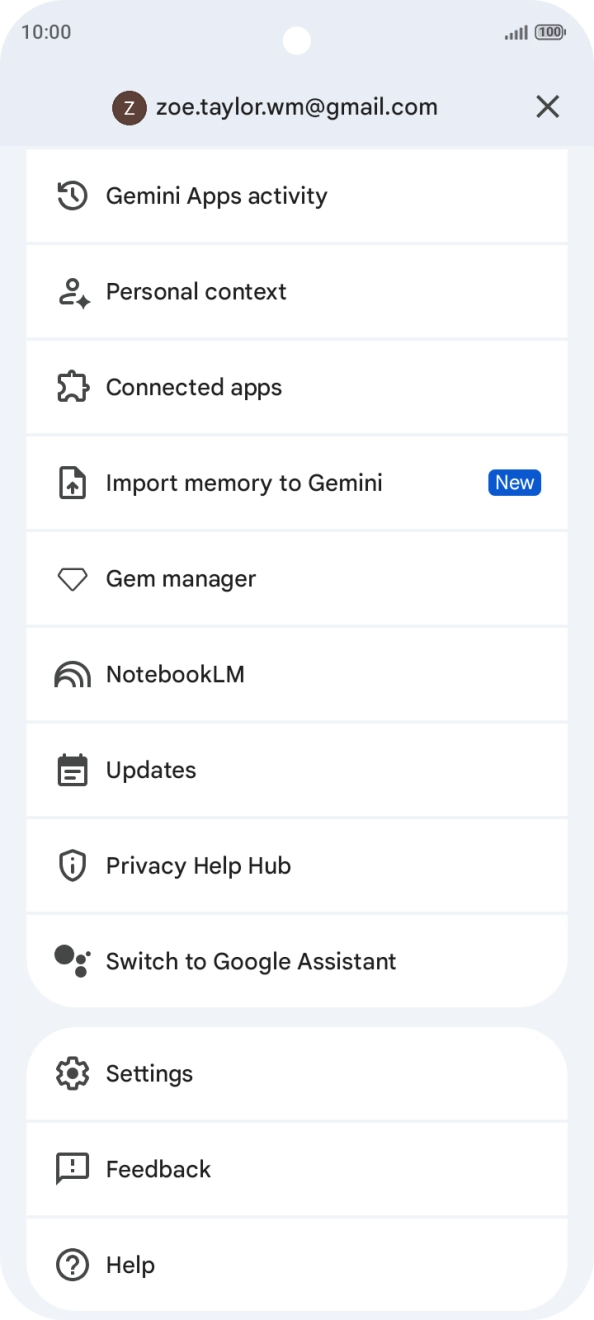Tap the Settings gear icon
This screenshot has height=1320, width=594.
click(x=72, y=1074)
